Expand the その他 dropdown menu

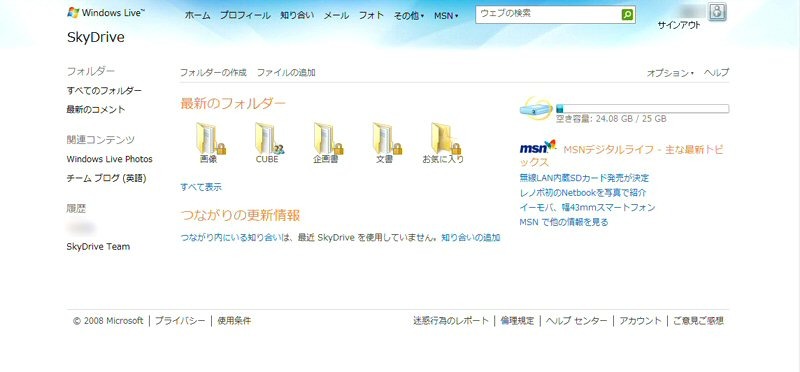409,16
